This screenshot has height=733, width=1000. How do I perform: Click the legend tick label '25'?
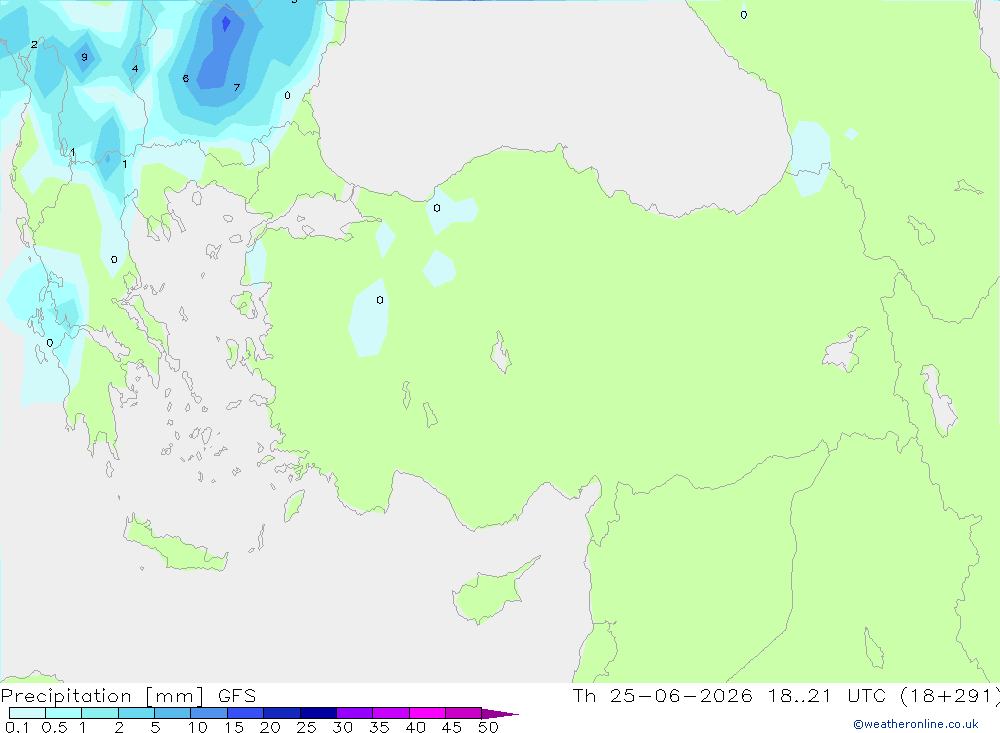(x=306, y=727)
